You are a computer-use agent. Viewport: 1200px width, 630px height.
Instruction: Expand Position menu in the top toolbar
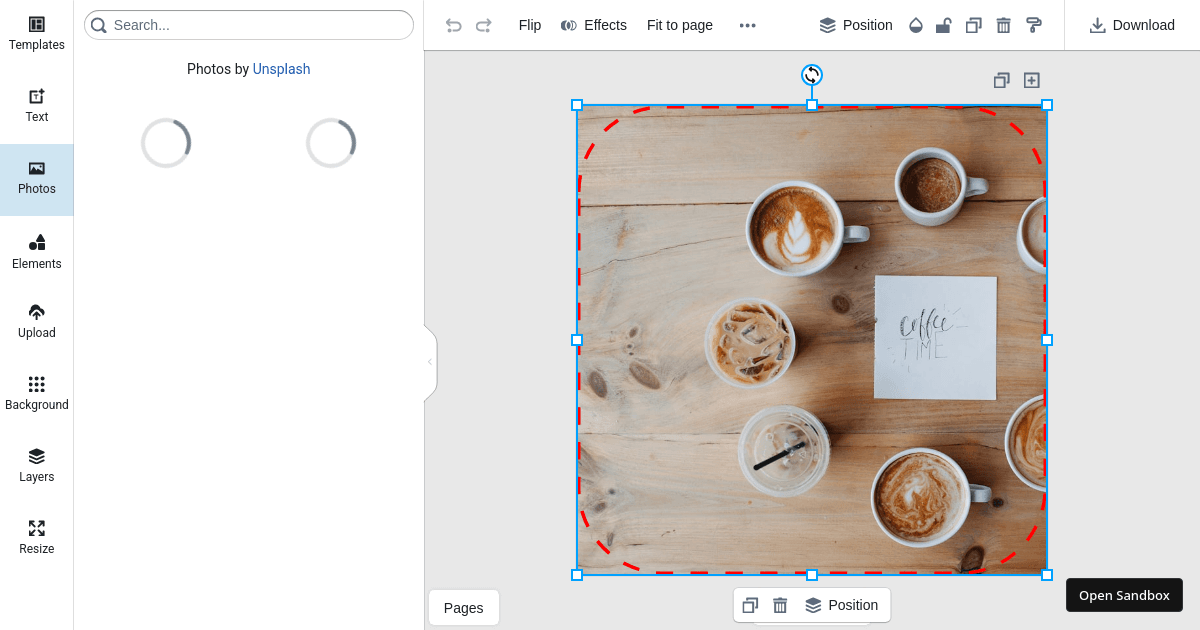[x=856, y=25]
